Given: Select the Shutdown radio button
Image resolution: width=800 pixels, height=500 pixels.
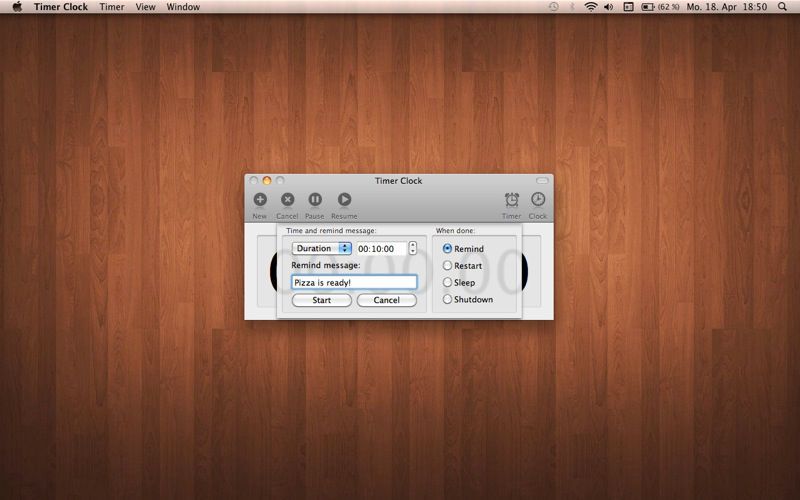Looking at the screenshot, I should pos(447,299).
